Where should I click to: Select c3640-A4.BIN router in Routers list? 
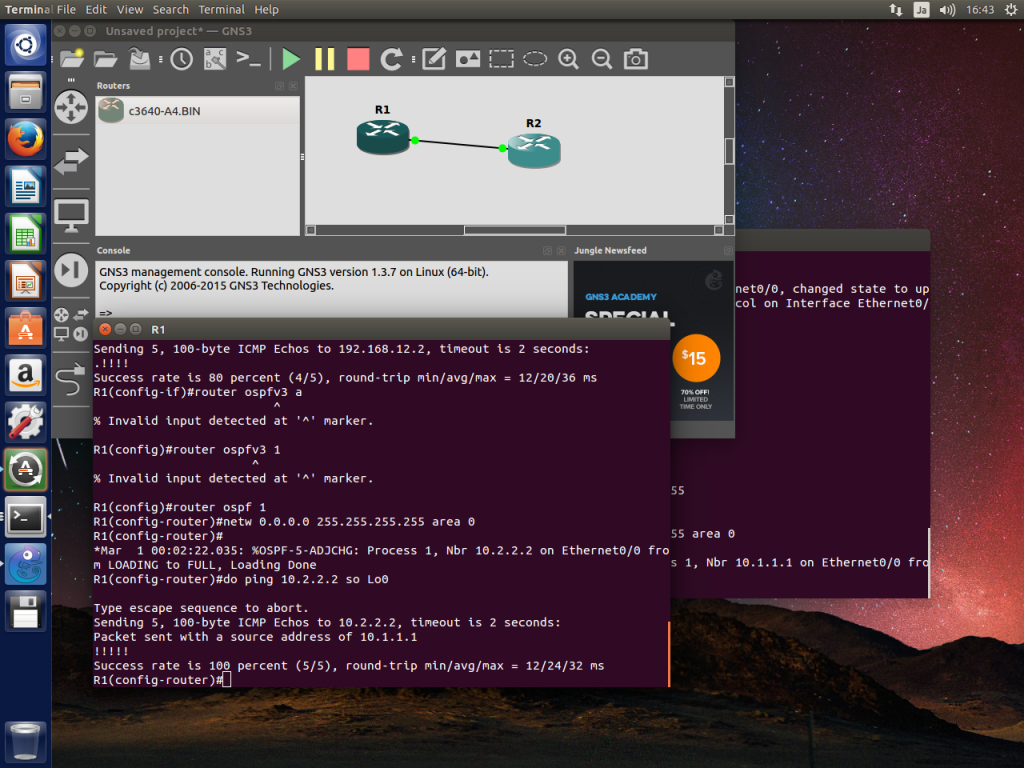pos(197,111)
